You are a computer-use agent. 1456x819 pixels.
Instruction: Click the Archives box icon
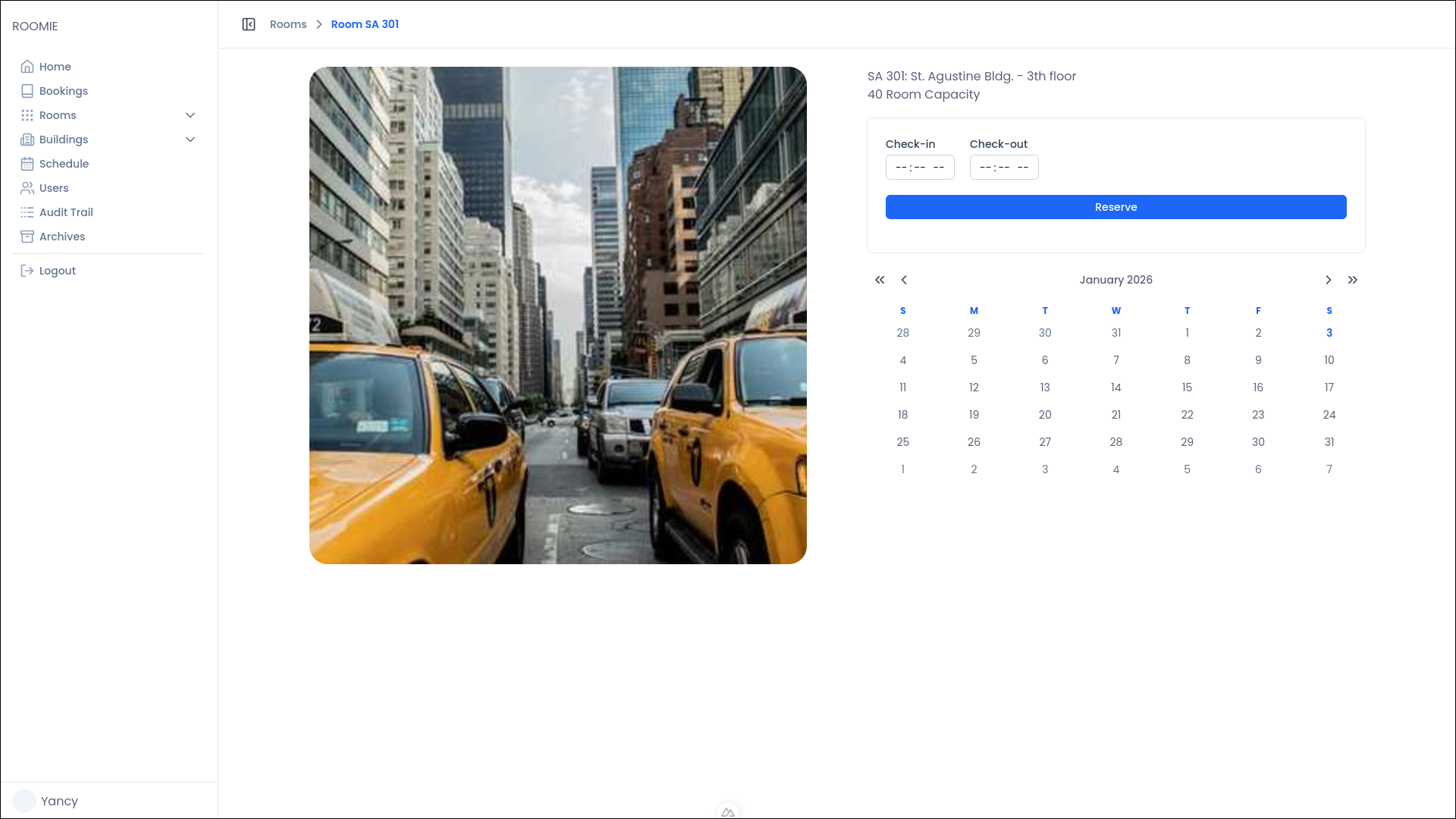27,237
